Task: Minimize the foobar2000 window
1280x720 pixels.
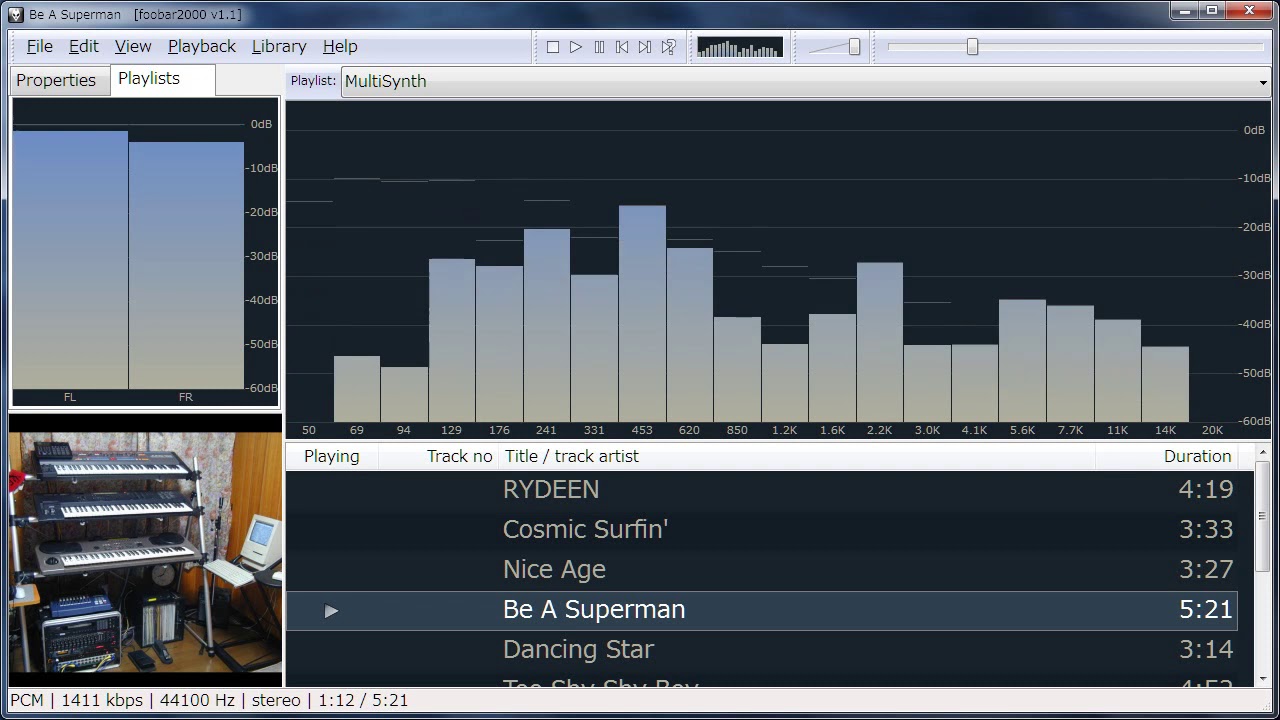Action: (x=1186, y=11)
